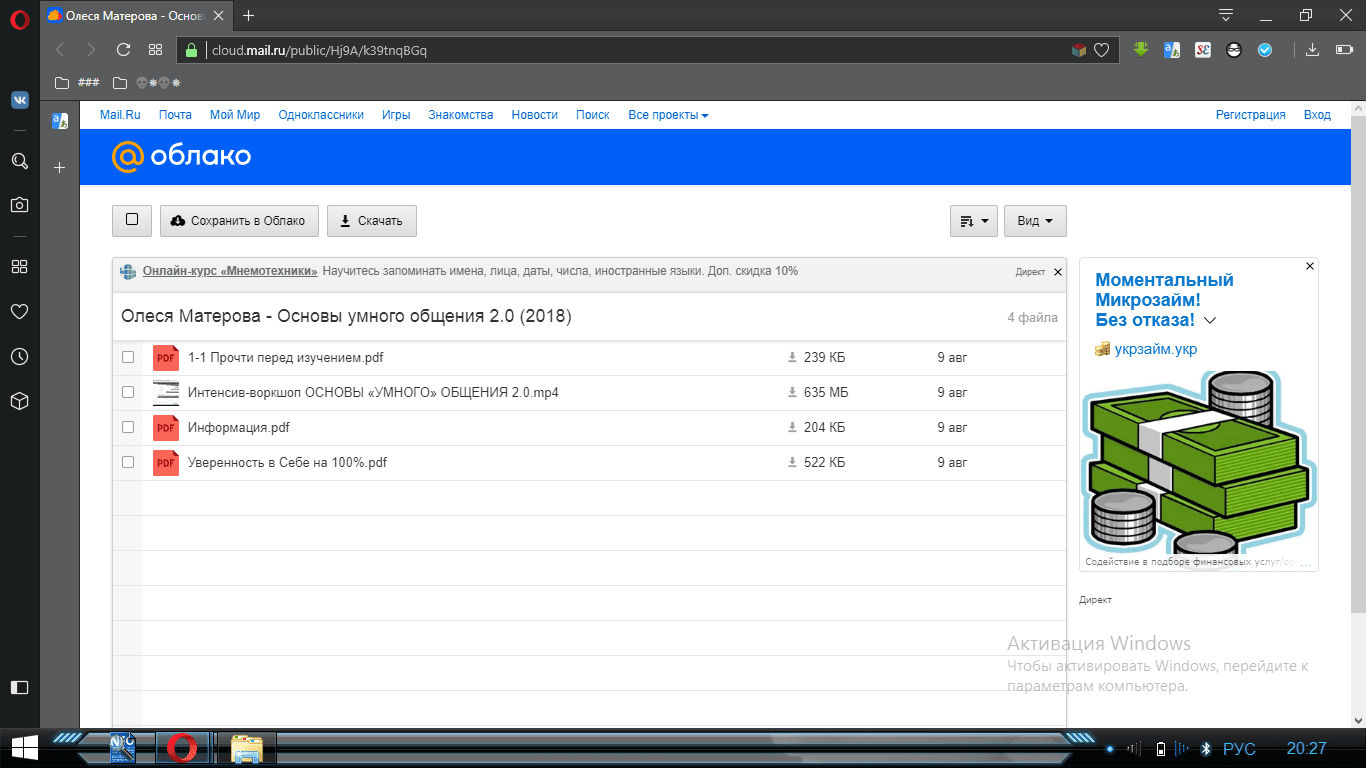This screenshot has width=1366, height=768.
Task: Bookmark this page with the heart icon
Action: 1101,50
